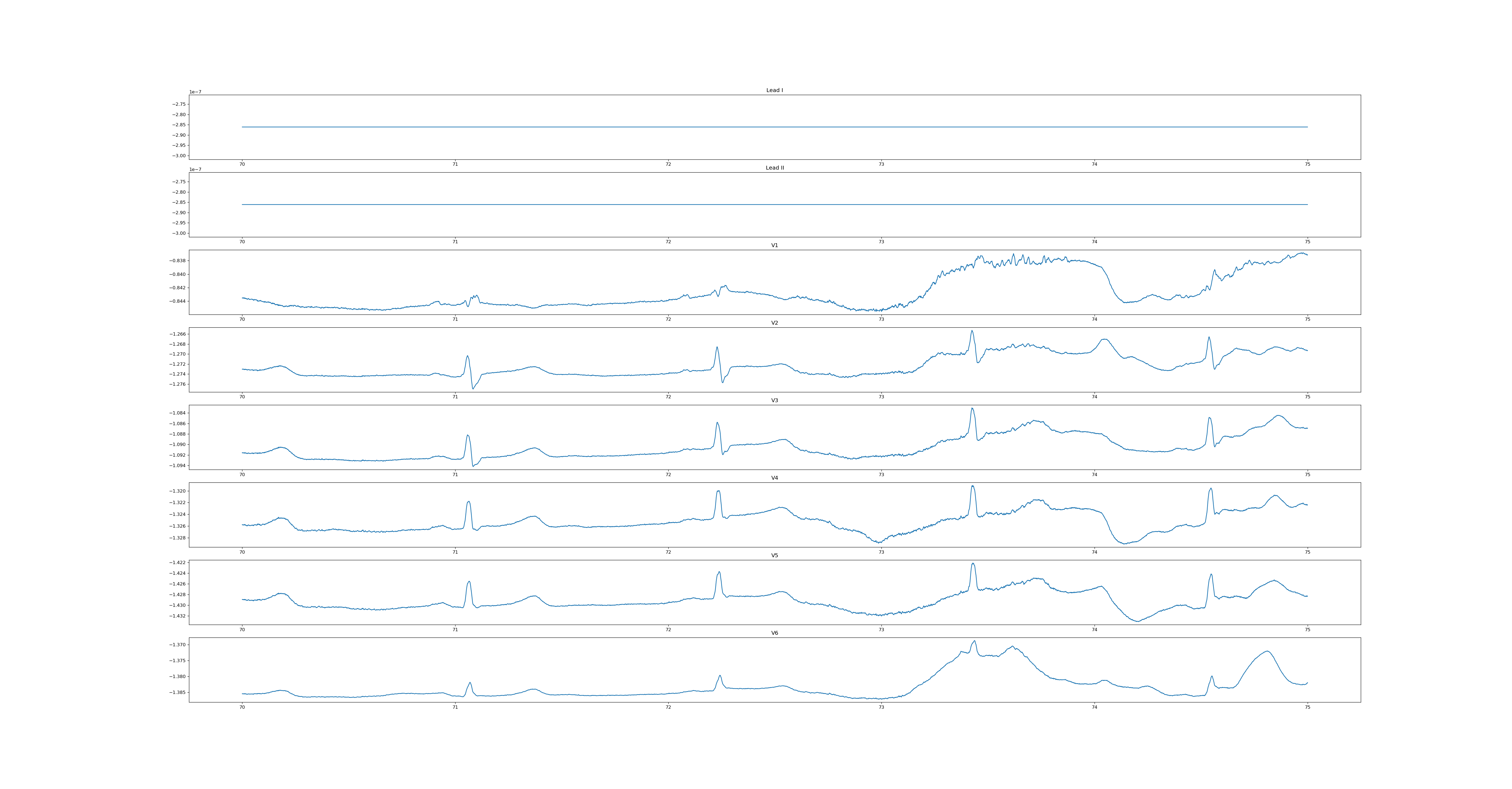
Task: Click the x-axis tick 70 under V3
Action: [242, 474]
